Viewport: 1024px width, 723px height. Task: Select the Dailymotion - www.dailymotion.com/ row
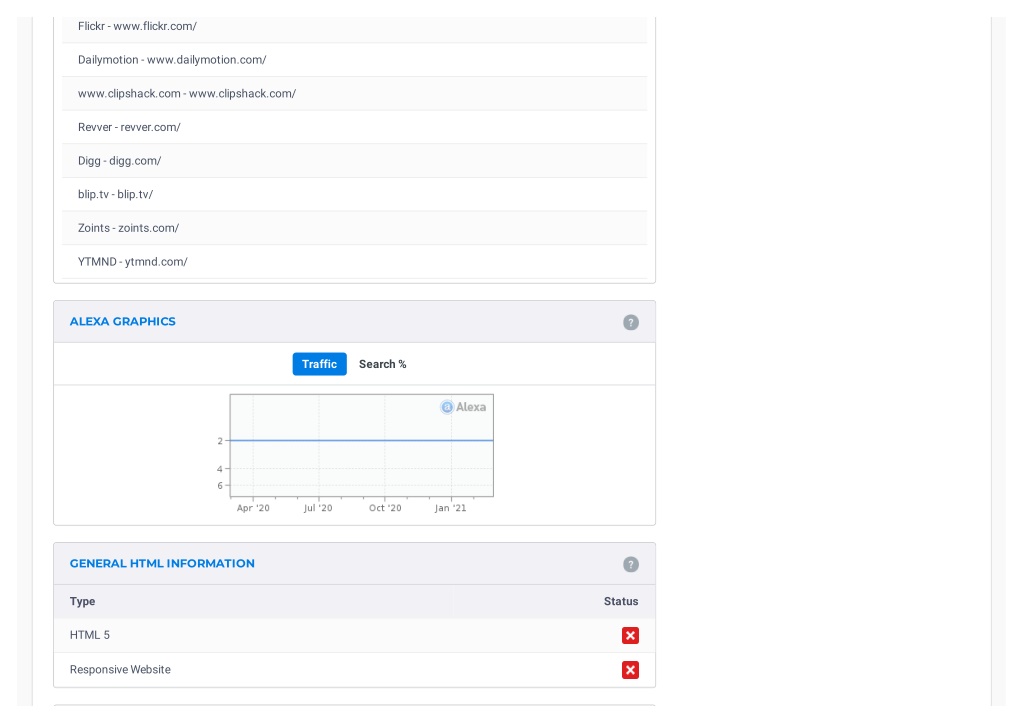coord(355,60)
